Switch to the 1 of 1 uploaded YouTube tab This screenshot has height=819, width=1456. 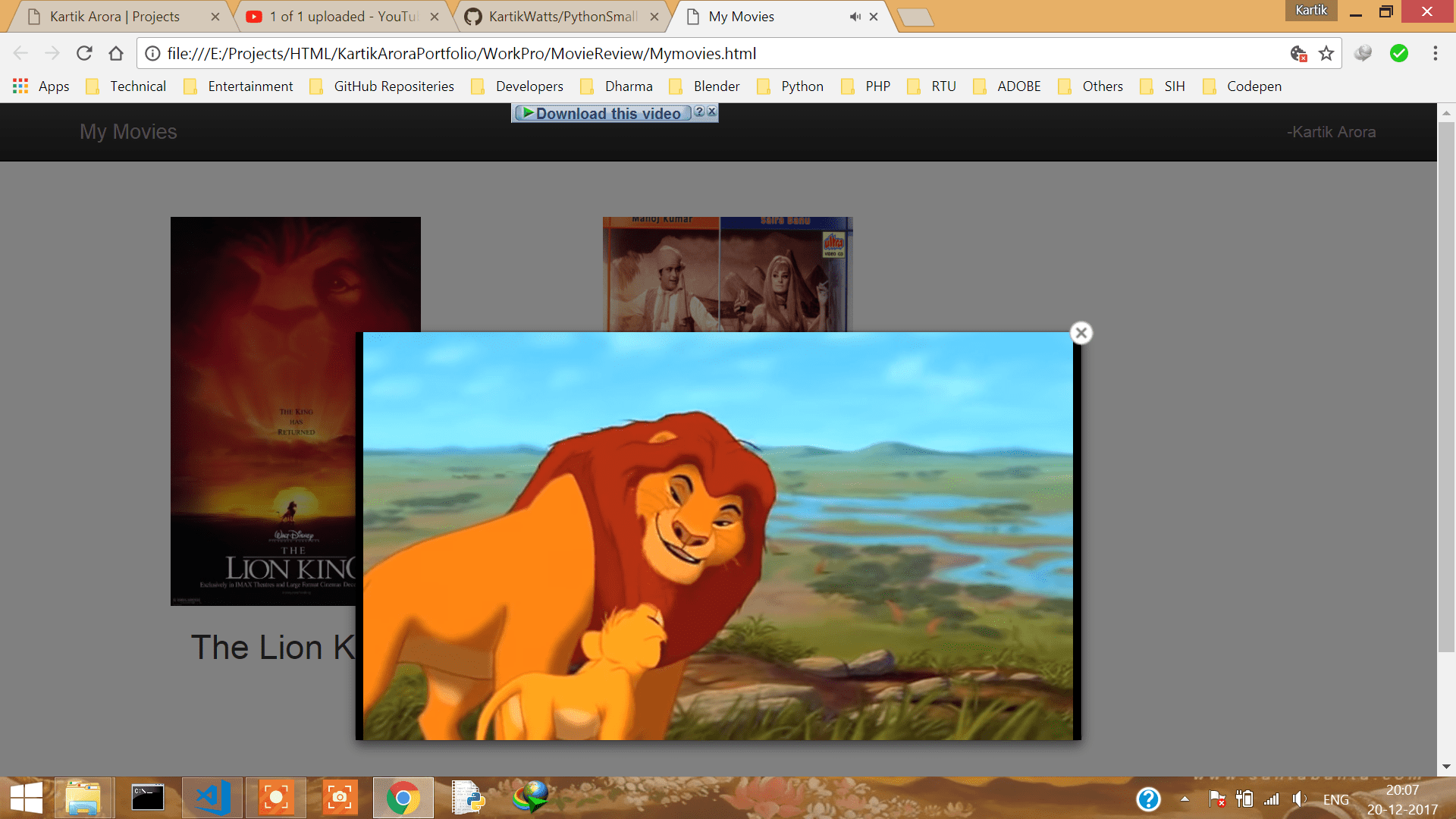click(x=341, y=17)
